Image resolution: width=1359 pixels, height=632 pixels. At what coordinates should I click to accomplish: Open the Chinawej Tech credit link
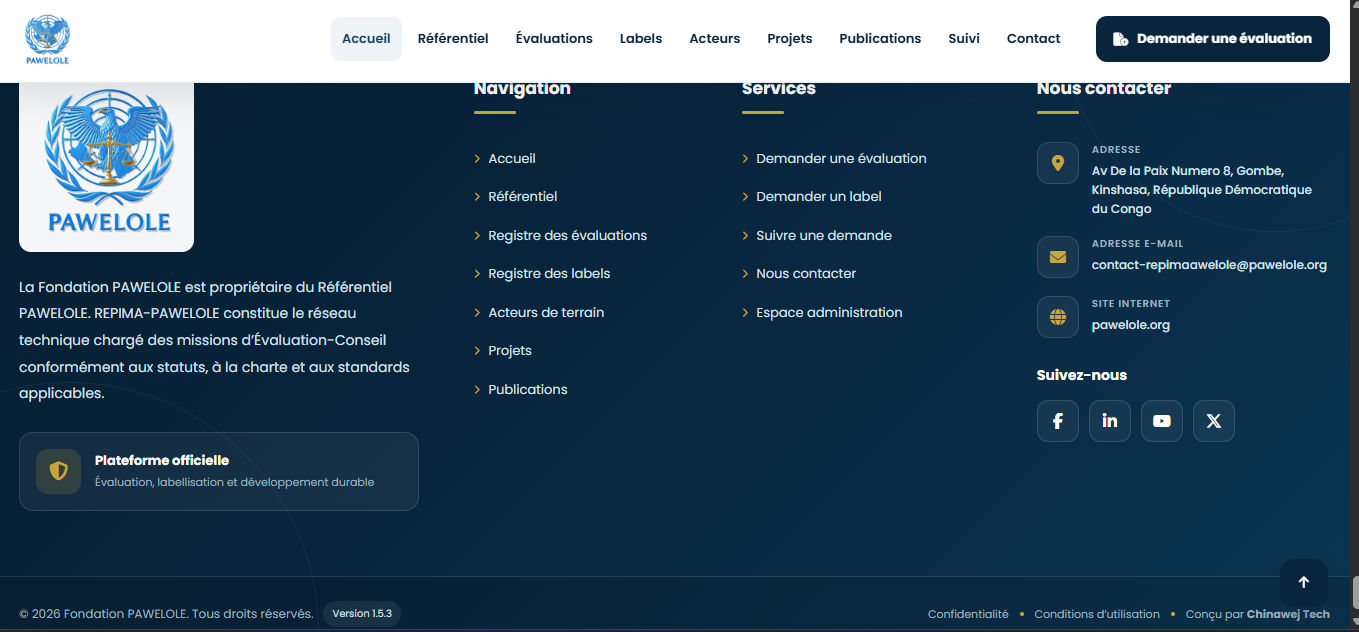(1288, 614)
